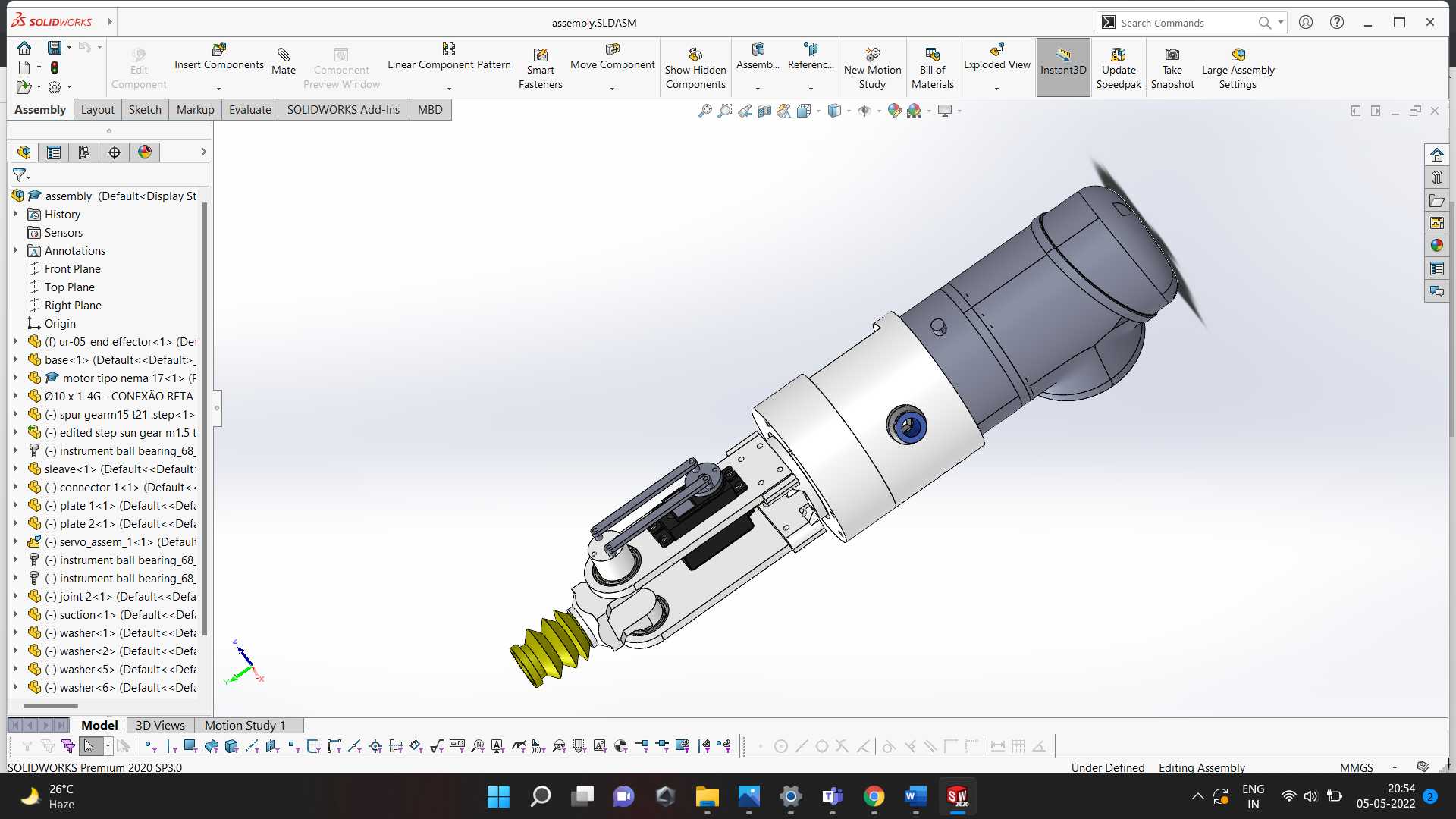
Task: Open Google Chrome from the taskbar
Action: [874, 796]
